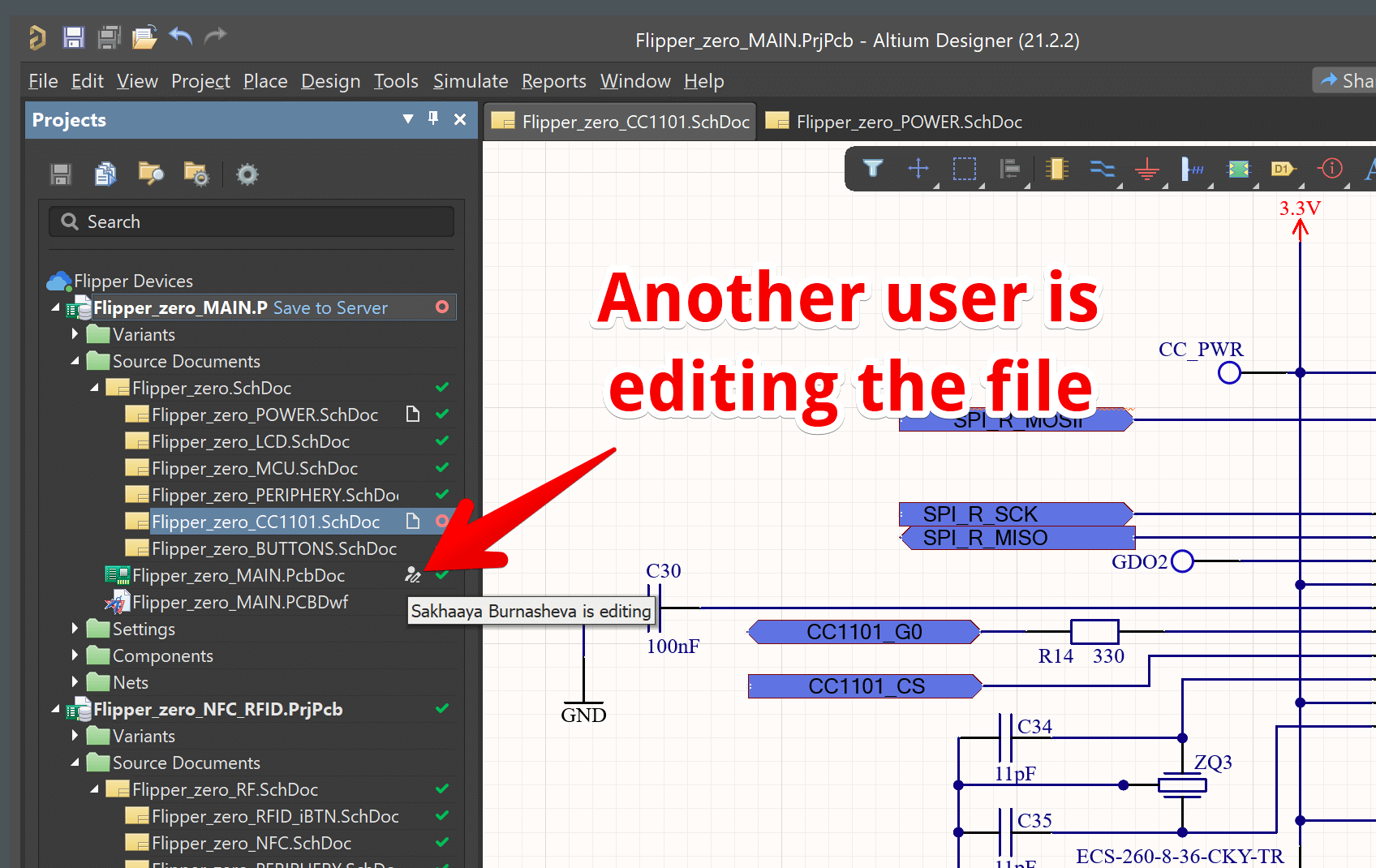Open the Simulate menu
Screen dimensions: 1376x868
click(471, 81)
